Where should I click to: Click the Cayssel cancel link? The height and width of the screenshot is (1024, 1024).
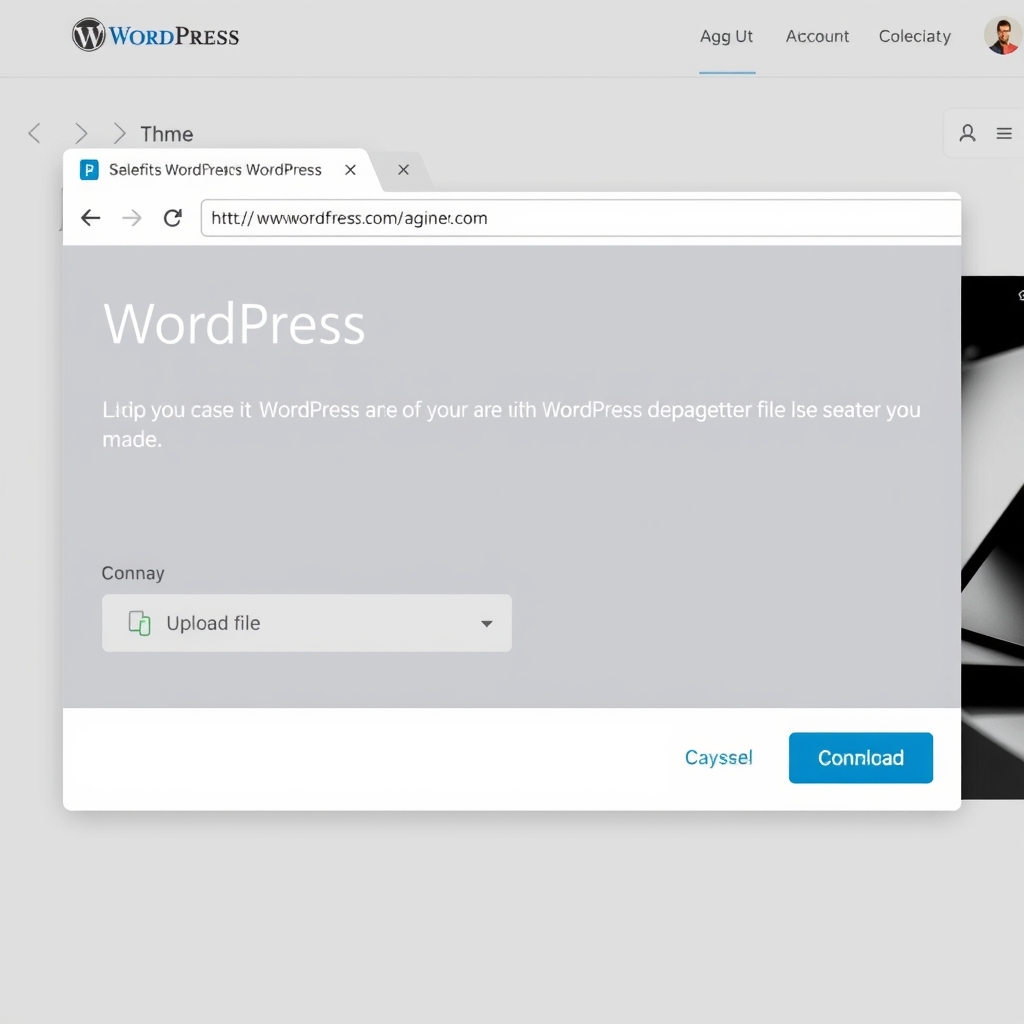(x=718, y=758)
